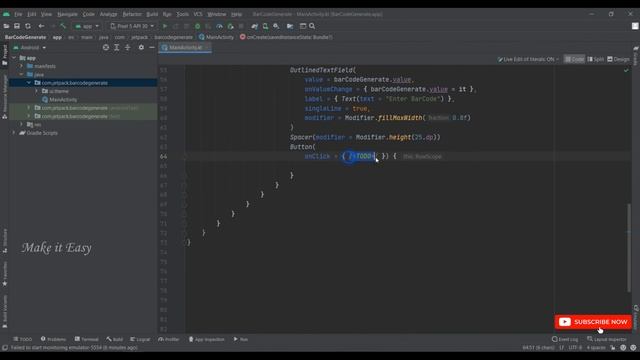
Task: Open the Edit menu
Action: (31, 14)
